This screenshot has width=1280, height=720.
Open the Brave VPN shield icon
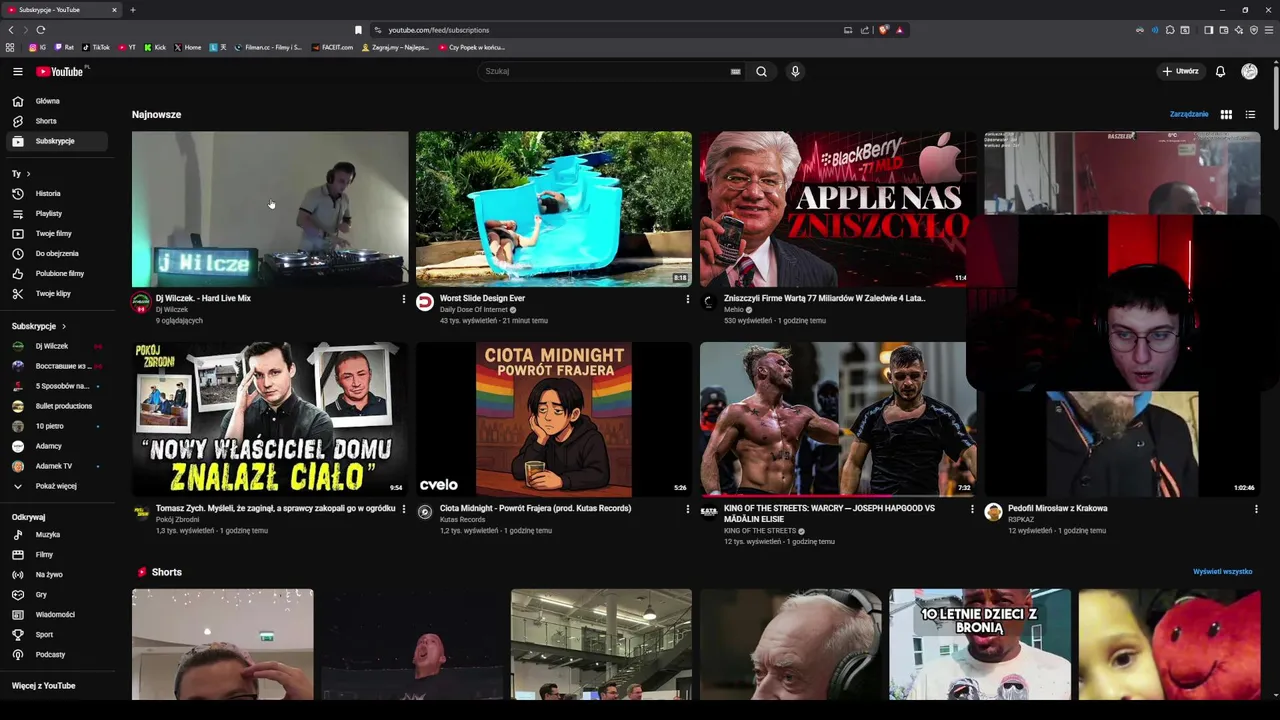click(1254, 30)
